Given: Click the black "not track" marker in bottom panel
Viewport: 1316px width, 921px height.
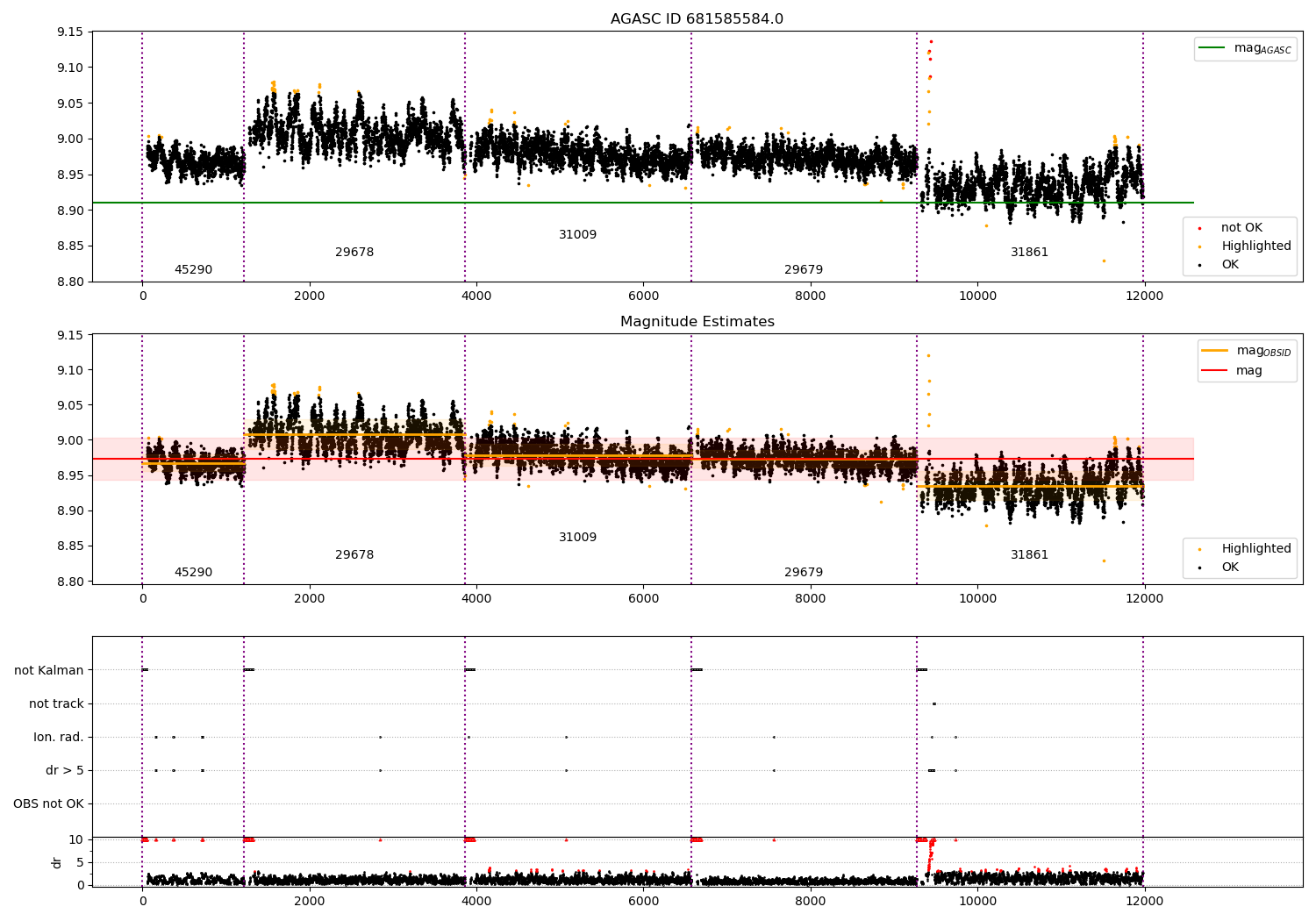Looking at the screenshot, I should tap(933, 704).
